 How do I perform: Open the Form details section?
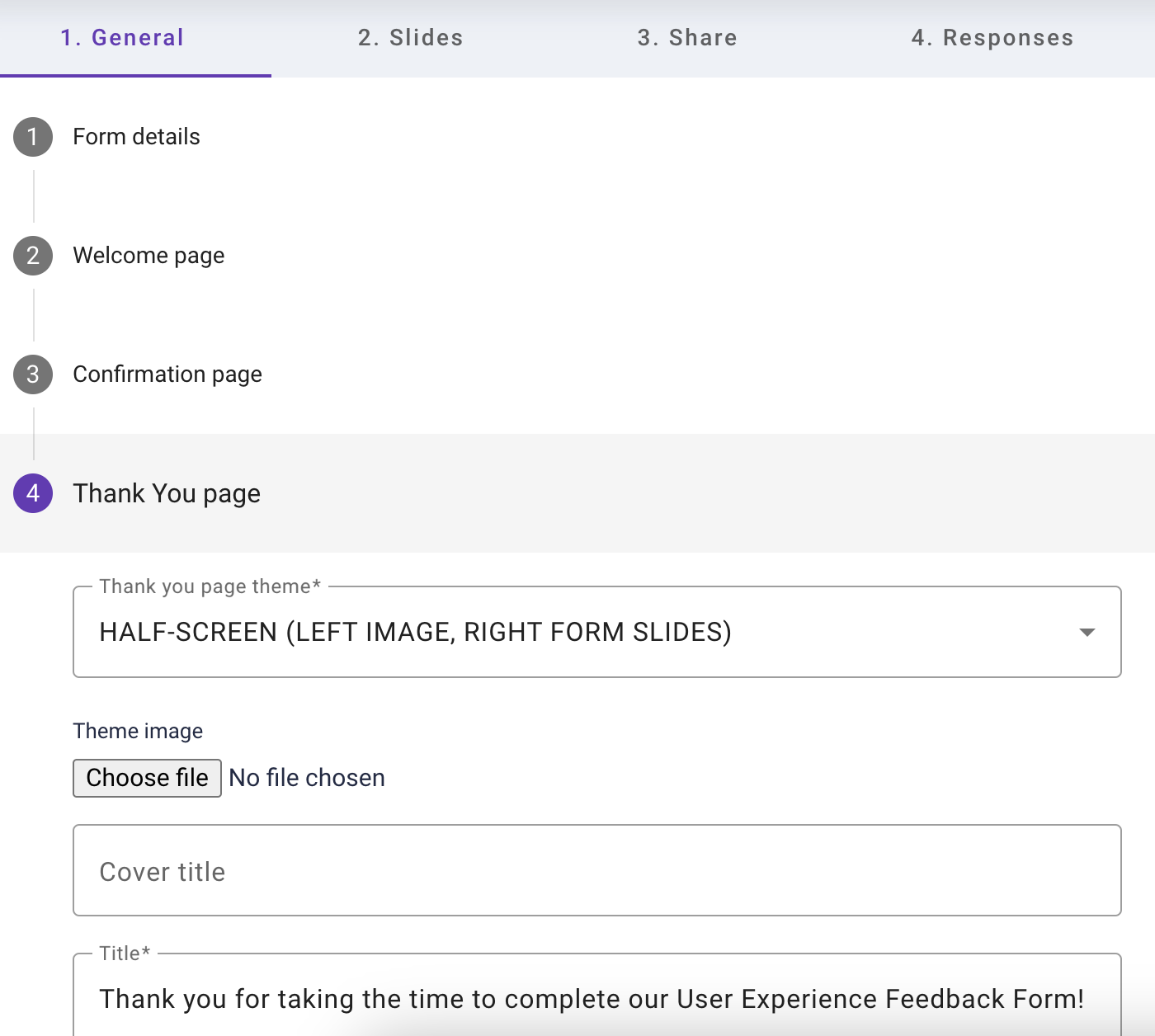[136, 138]
